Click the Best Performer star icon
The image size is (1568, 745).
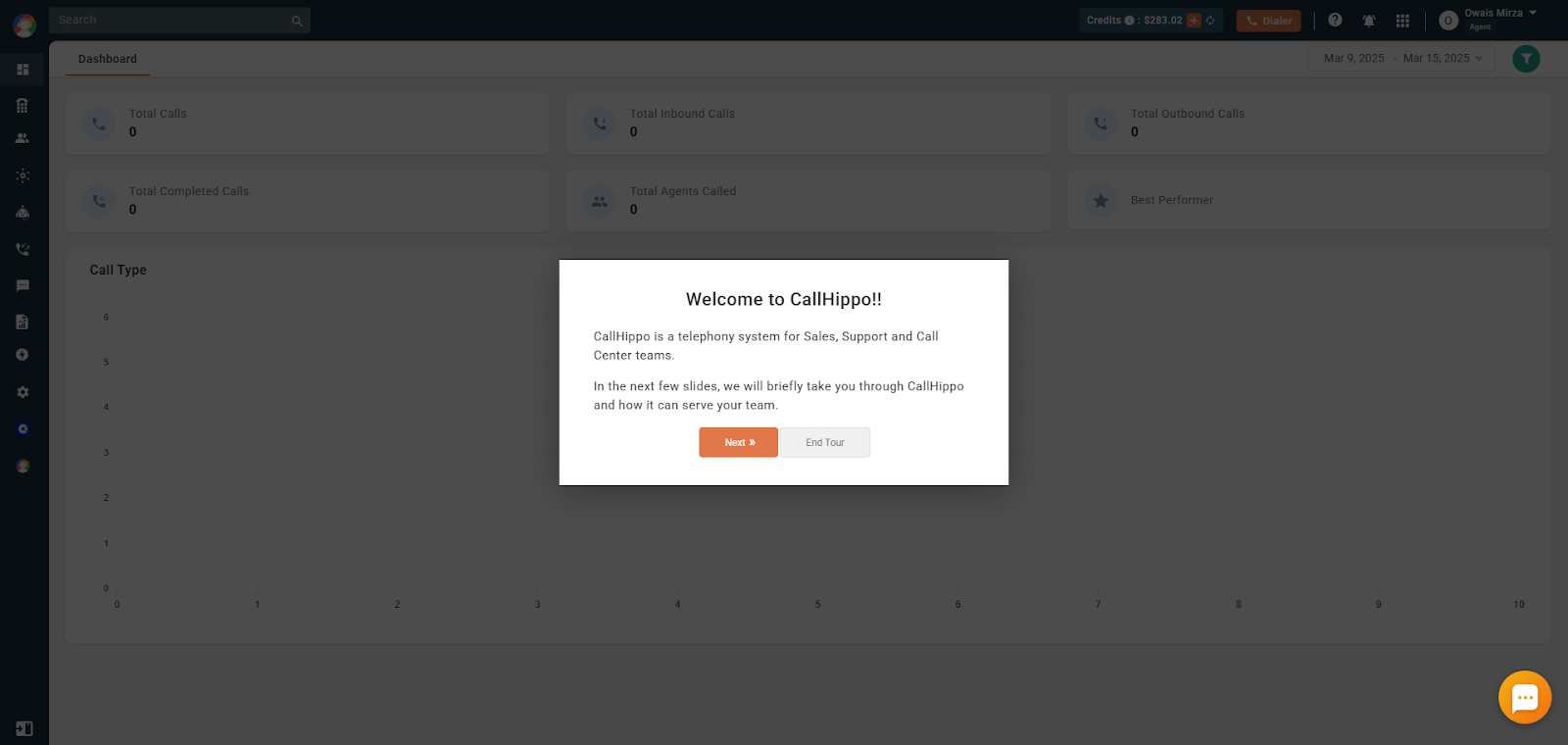point(1101,201)
